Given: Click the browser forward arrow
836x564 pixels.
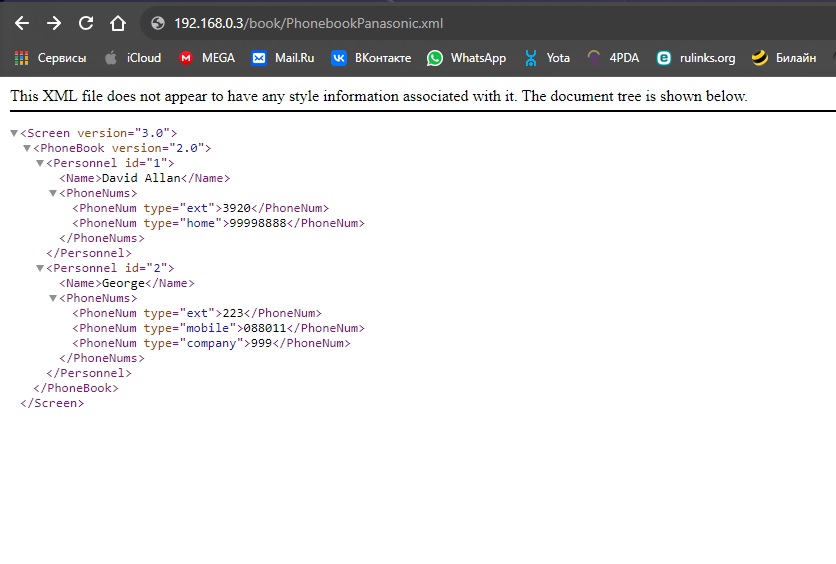Looking at the screenshot, I should (53, 23).
